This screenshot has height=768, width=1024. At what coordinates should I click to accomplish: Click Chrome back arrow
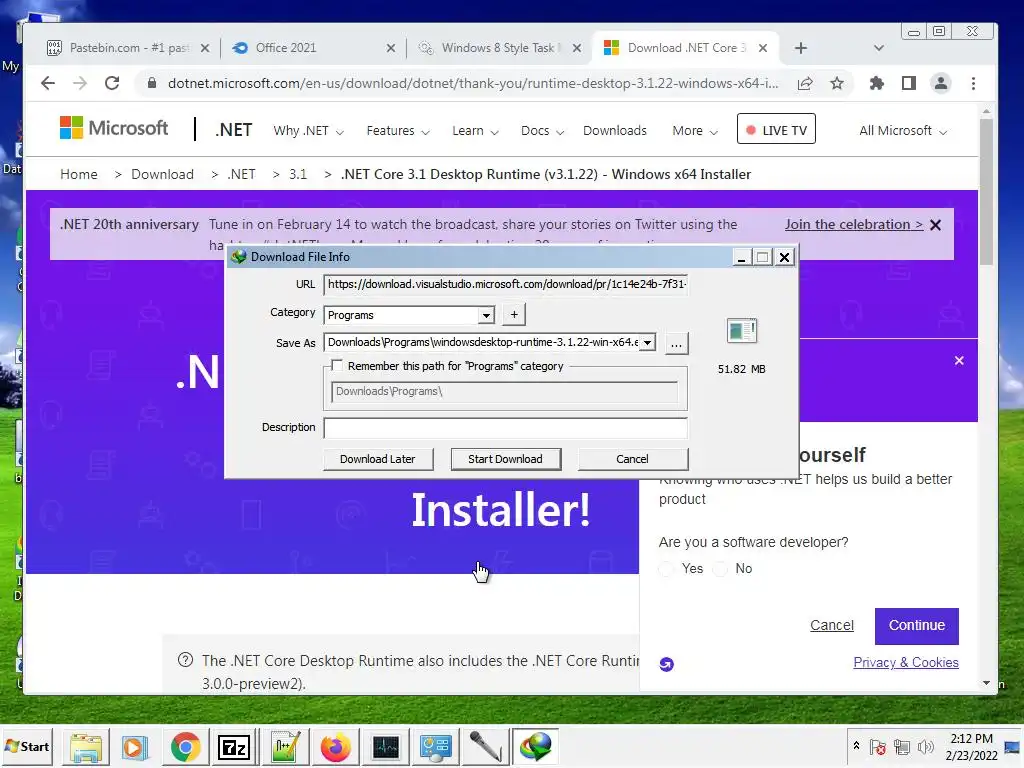pos(48,83)
